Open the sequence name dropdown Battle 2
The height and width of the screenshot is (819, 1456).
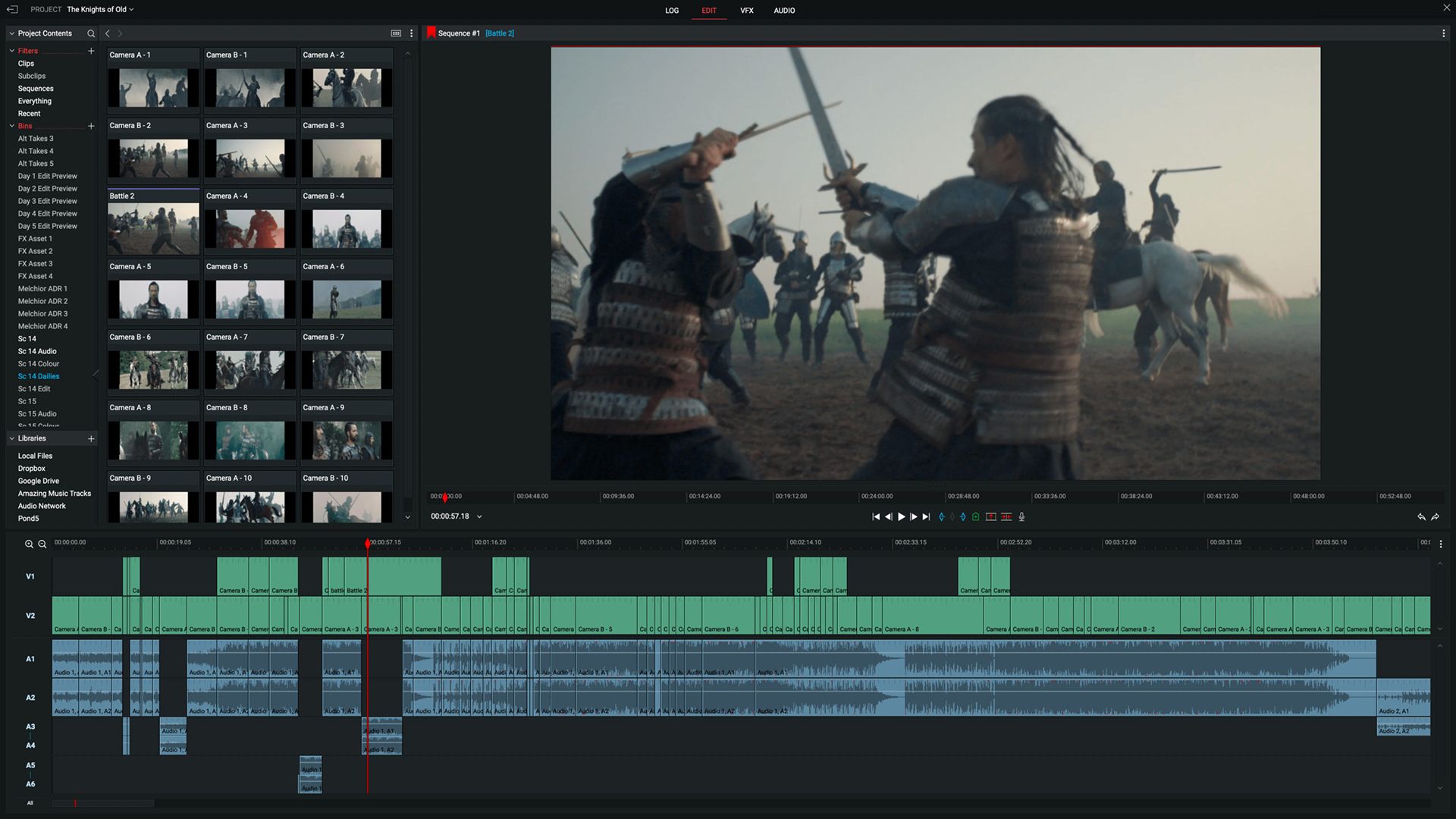tap(499, 34)
